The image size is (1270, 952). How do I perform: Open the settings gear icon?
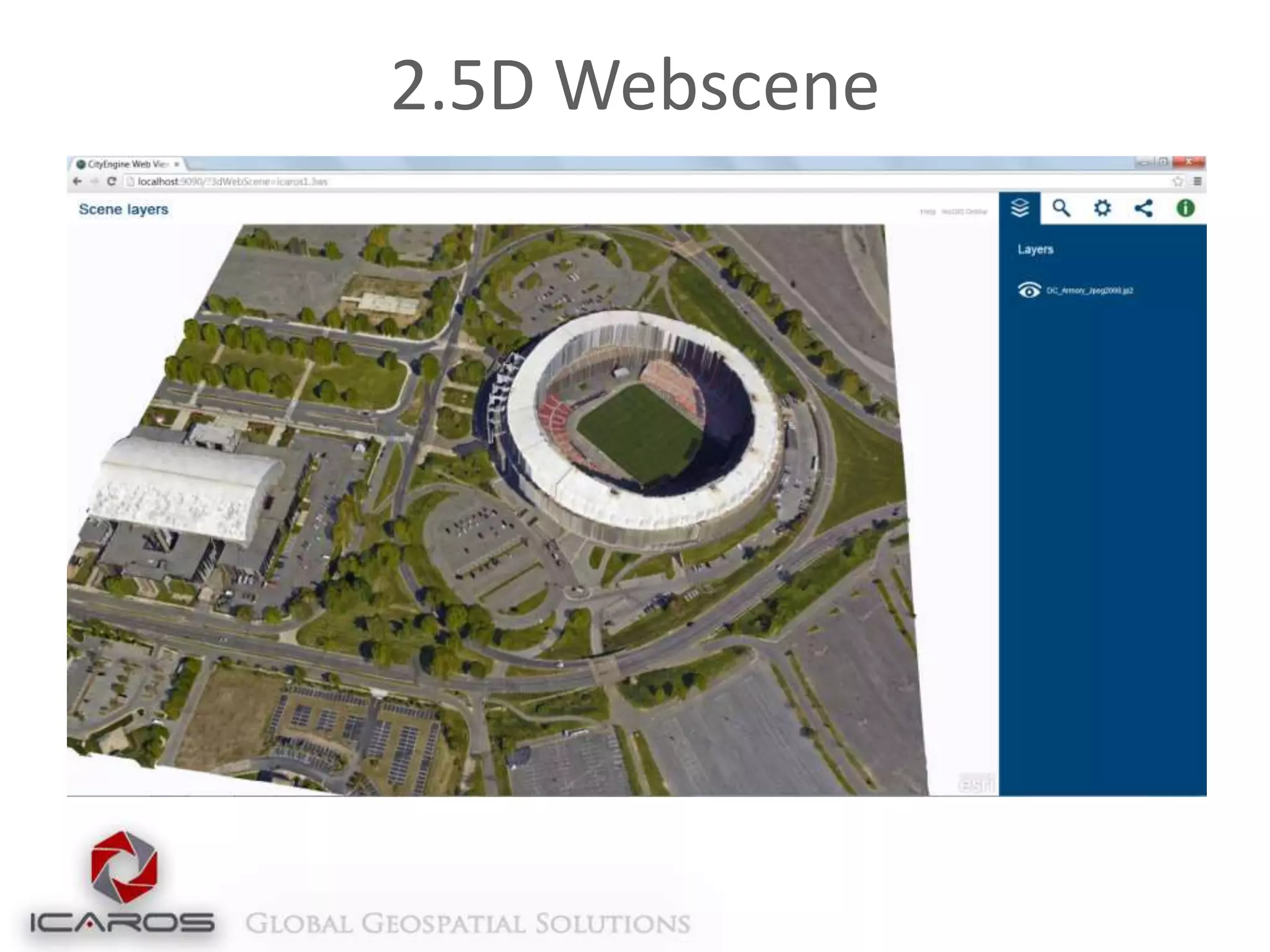[1102, 208]
